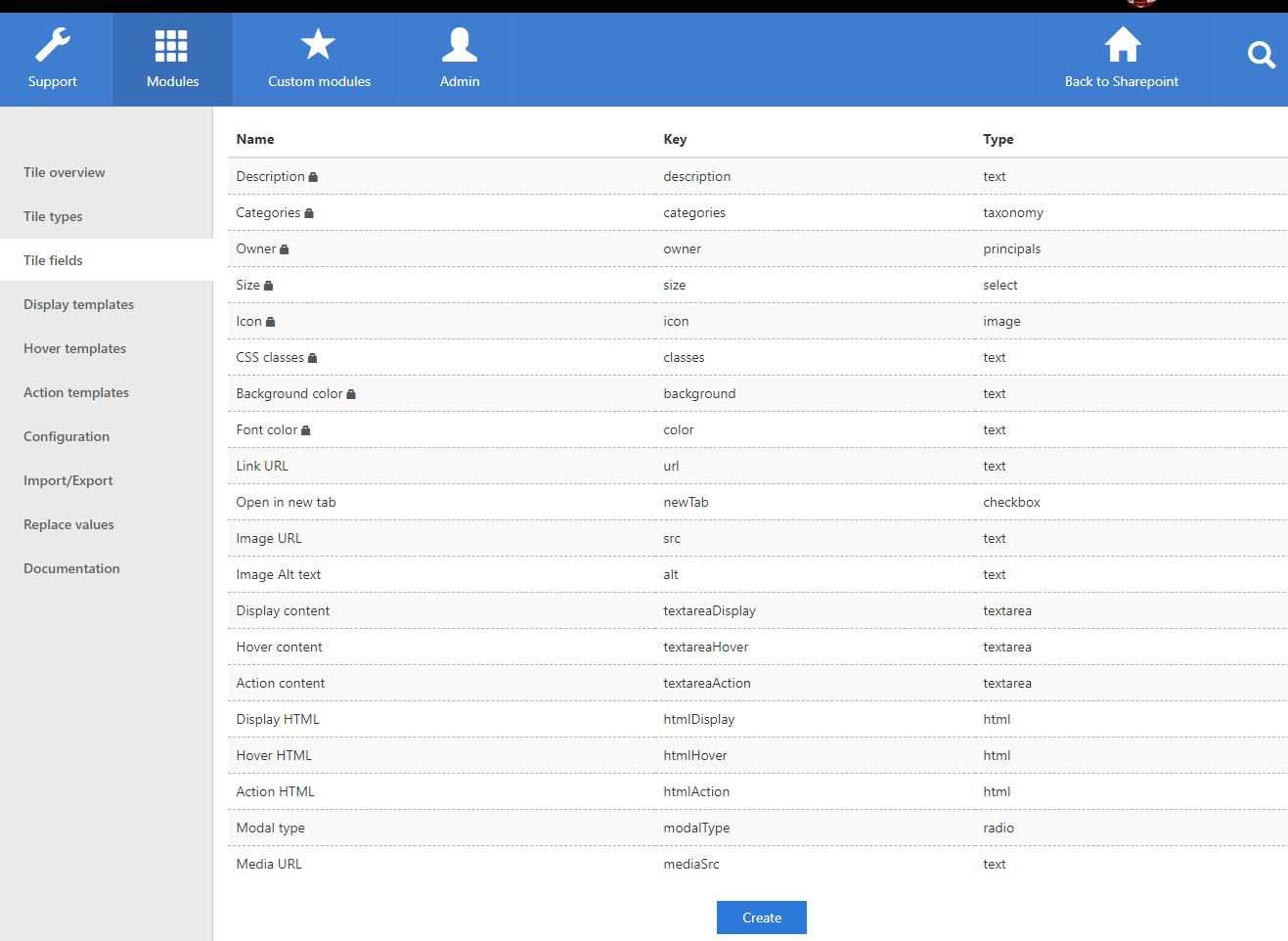This screenshot has width=1288, height=941.
Task: Select the Open in new tab field
Action: [x=286, y=502]
